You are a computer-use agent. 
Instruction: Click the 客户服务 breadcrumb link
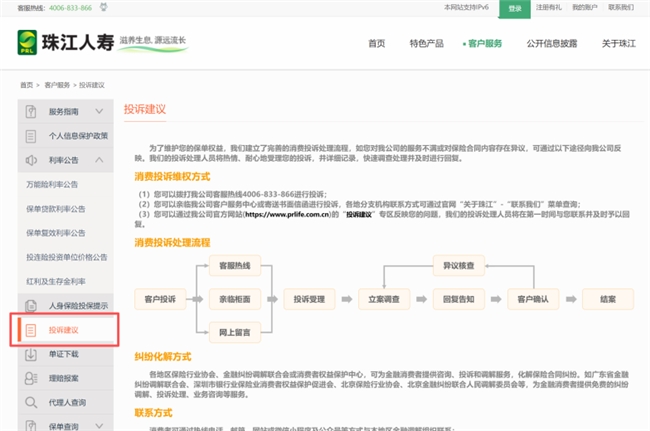click(57, 85)
